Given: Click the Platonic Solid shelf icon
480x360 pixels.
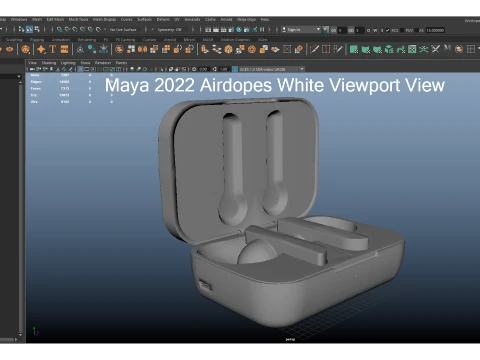Looking at the screenshot, I should point(25,49).
